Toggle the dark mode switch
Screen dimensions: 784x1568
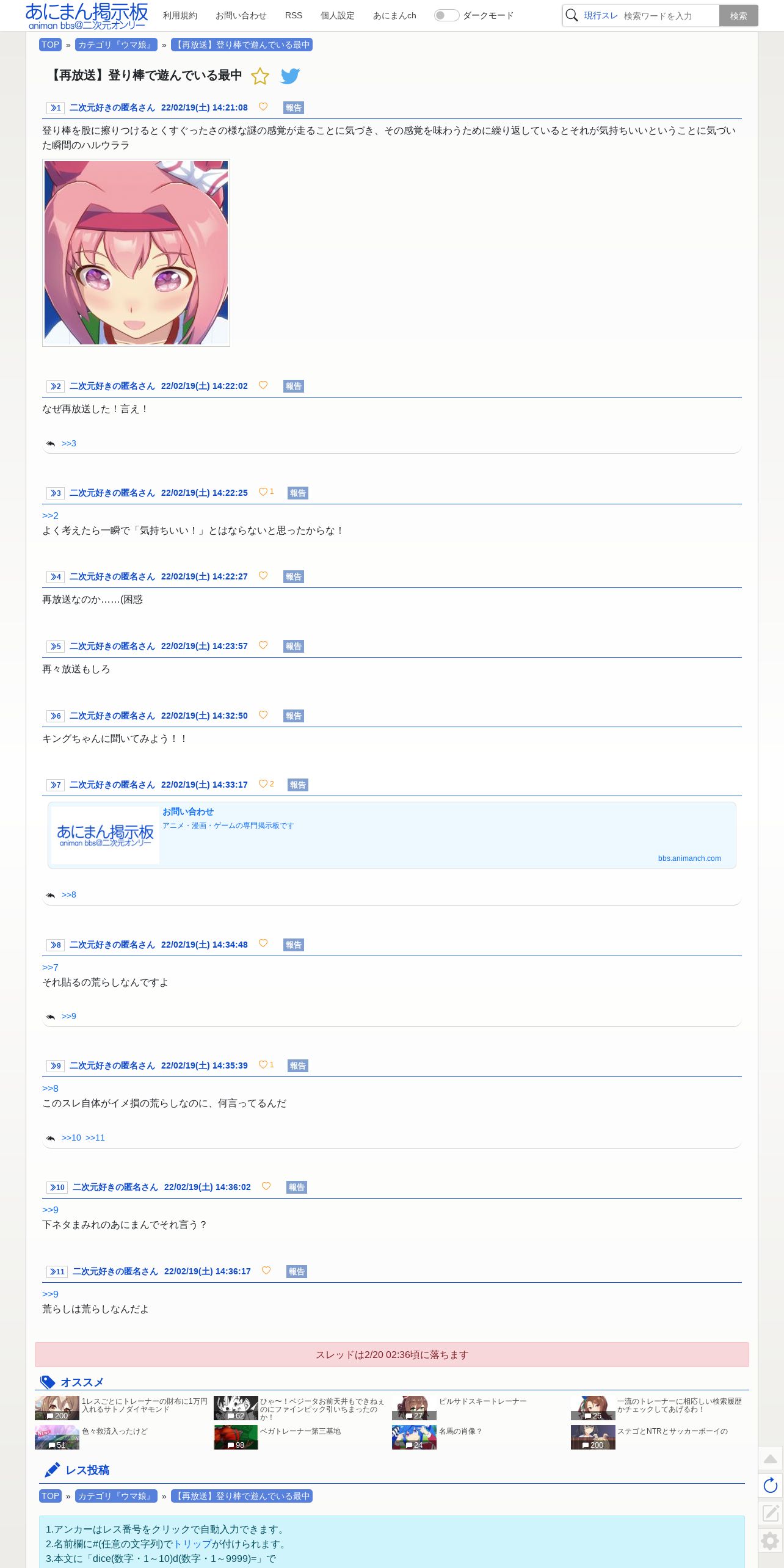click(x=446, y=15)
